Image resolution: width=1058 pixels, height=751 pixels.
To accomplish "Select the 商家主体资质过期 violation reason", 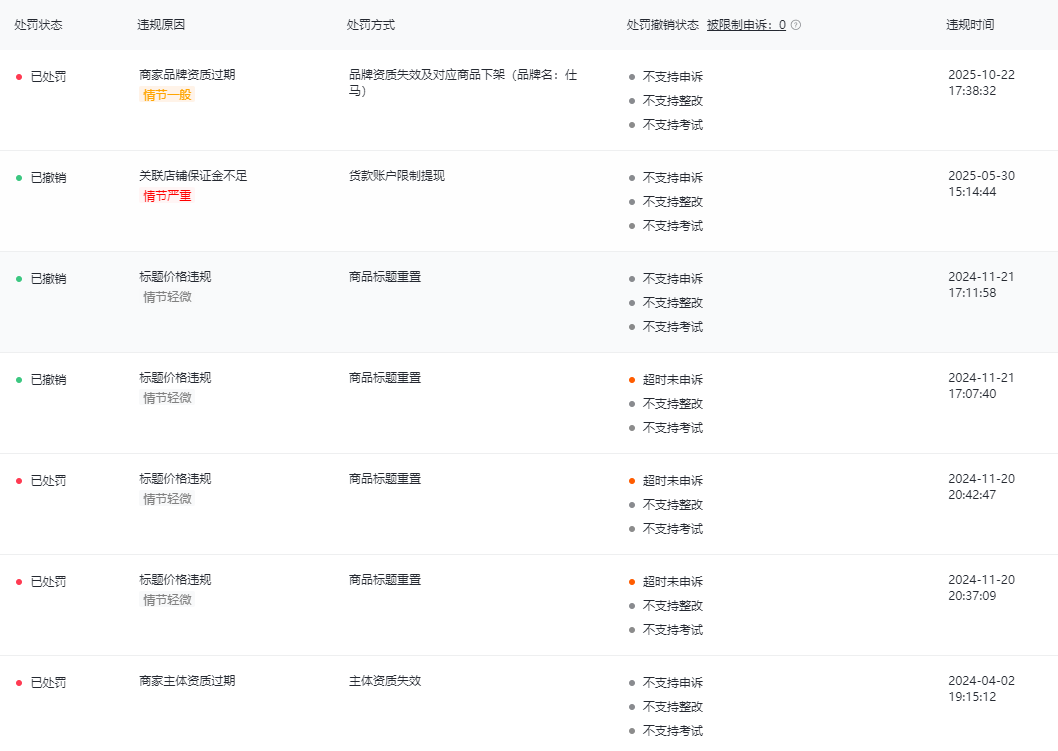I will [x=187, y=681].
